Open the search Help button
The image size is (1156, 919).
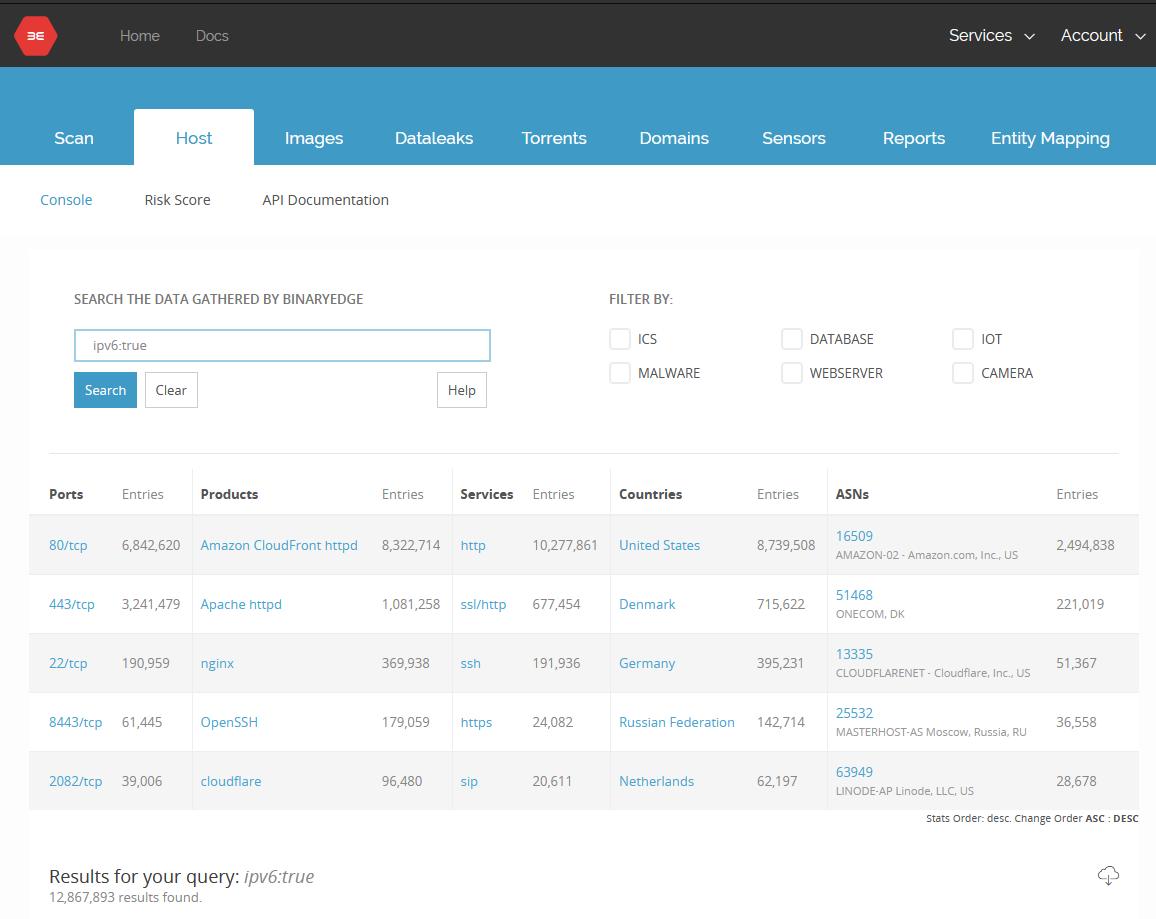click(462, 390)
